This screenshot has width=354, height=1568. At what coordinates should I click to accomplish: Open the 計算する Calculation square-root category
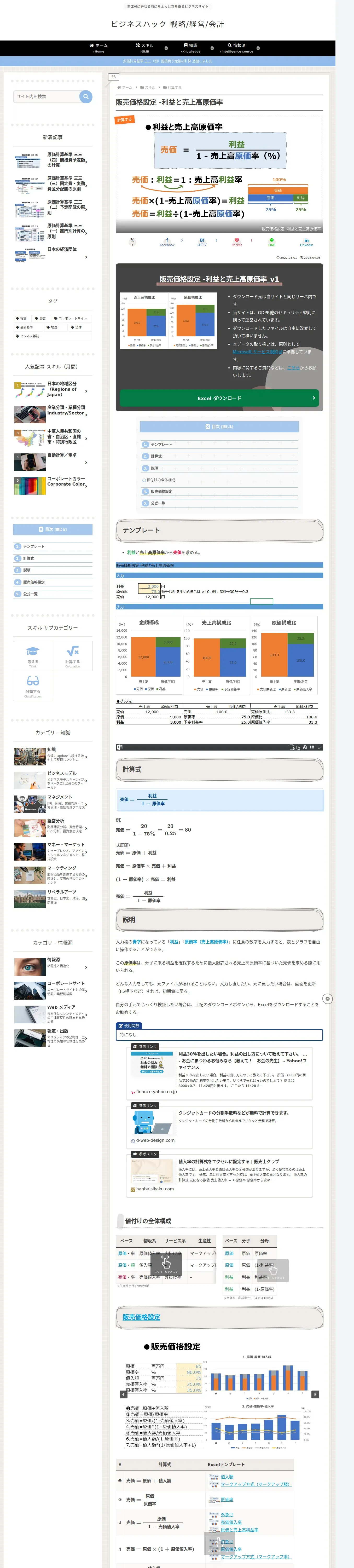coord(72,656)
